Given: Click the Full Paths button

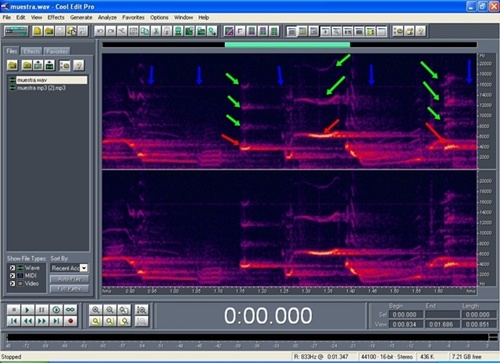Looking at the screenshot, I should [69, 289].
